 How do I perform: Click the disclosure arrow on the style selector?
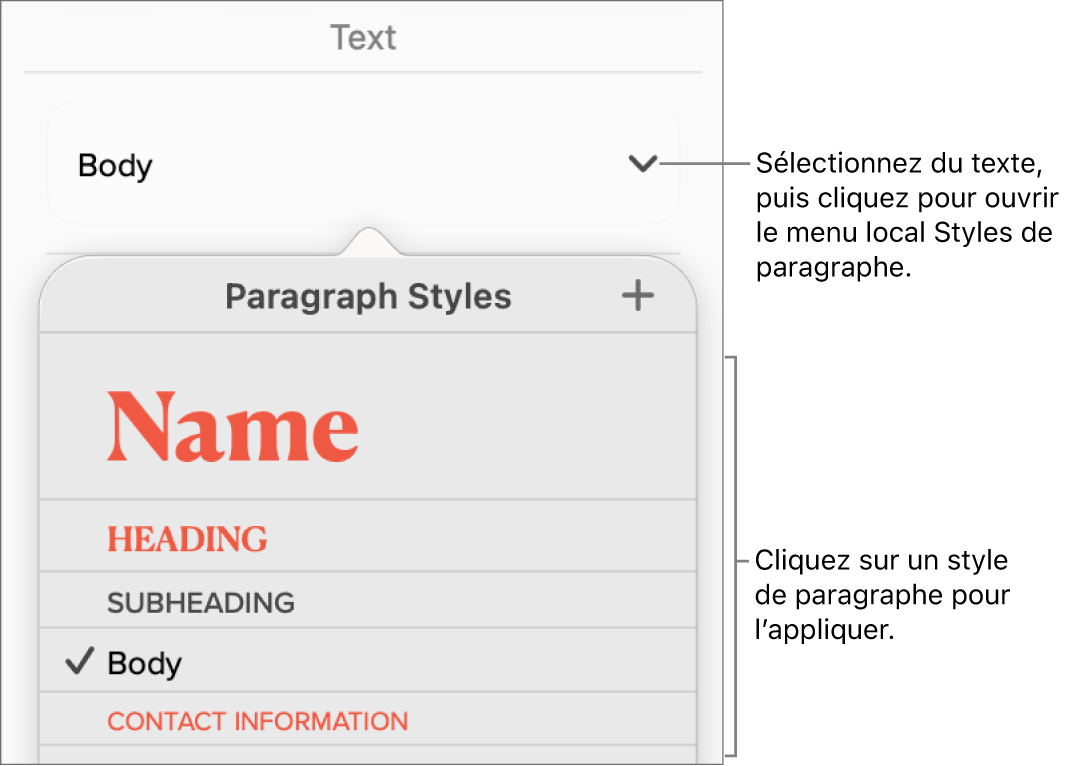tap(645, 165)
